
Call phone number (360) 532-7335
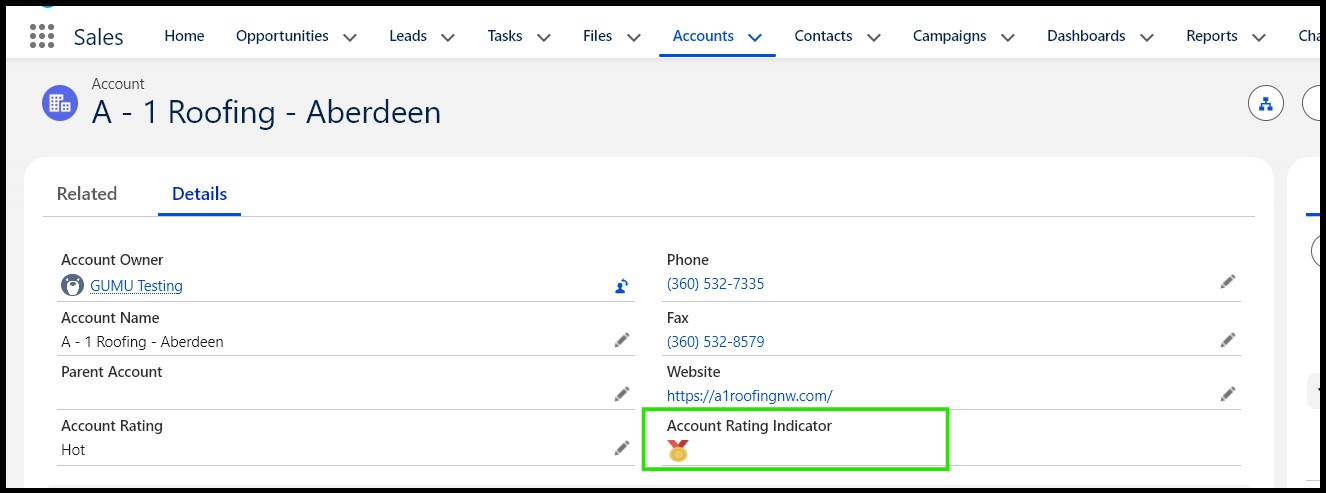coord(715,284)
